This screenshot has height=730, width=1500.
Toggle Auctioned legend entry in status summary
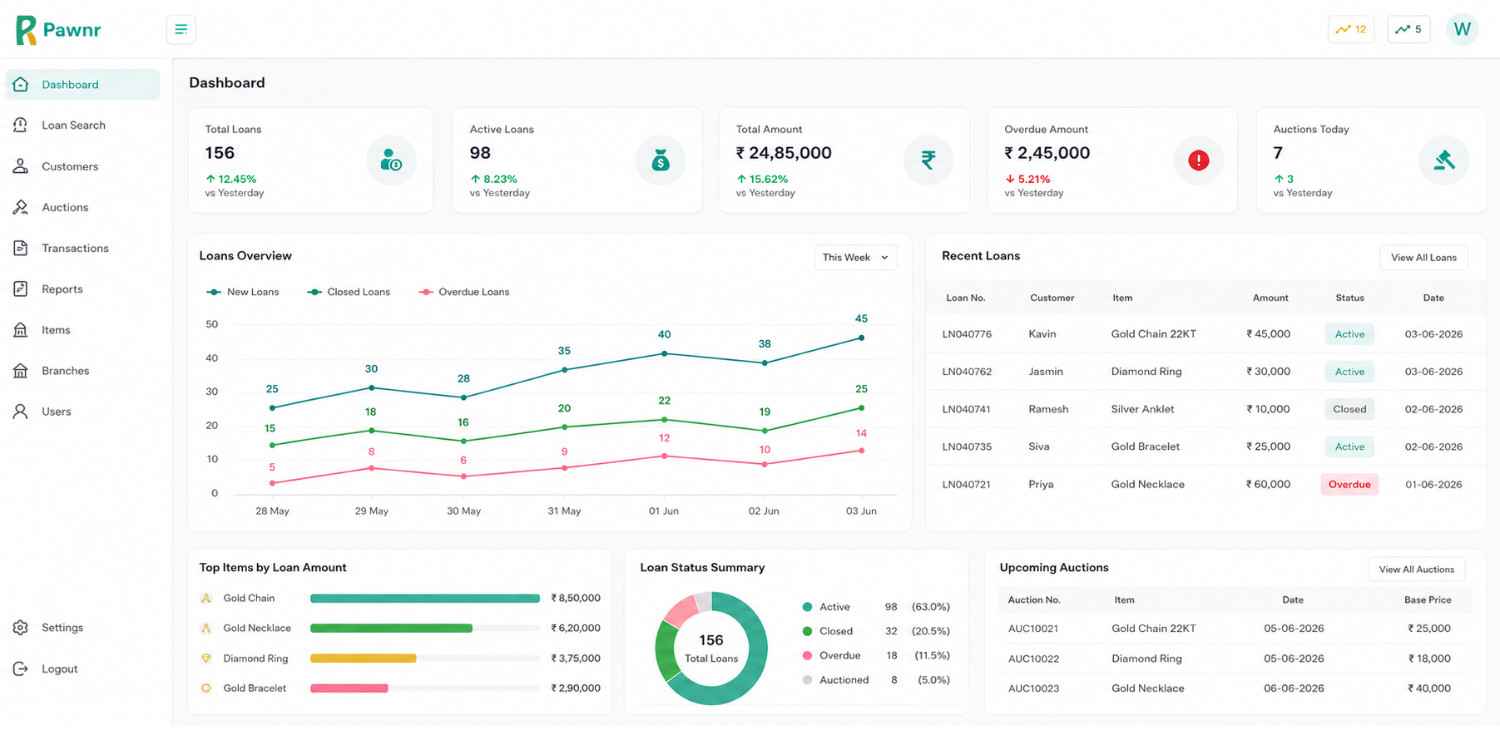875,680
